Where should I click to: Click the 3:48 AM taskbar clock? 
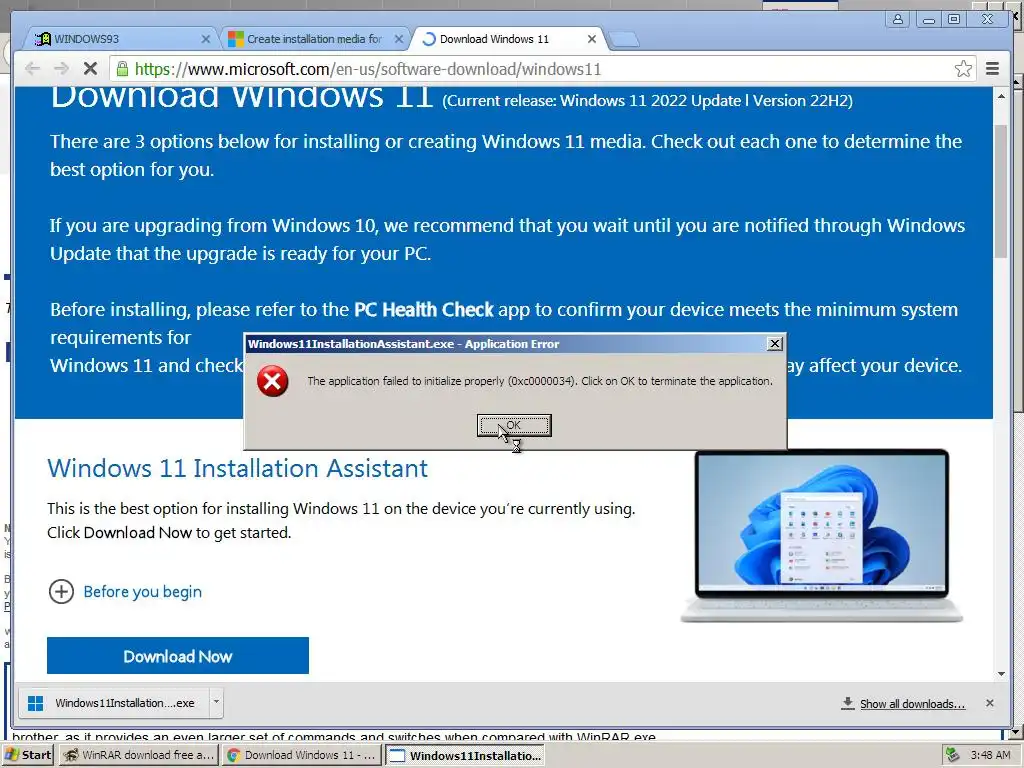click(990, 755)
